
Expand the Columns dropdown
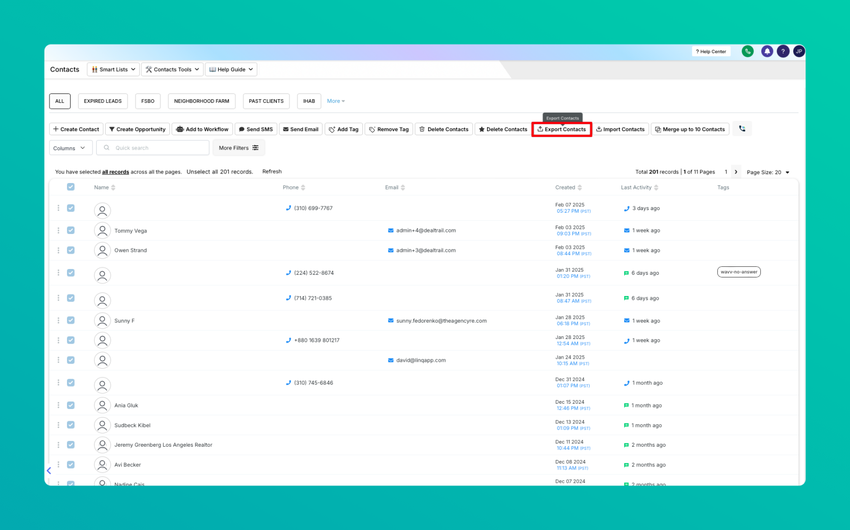click(69, 148)
